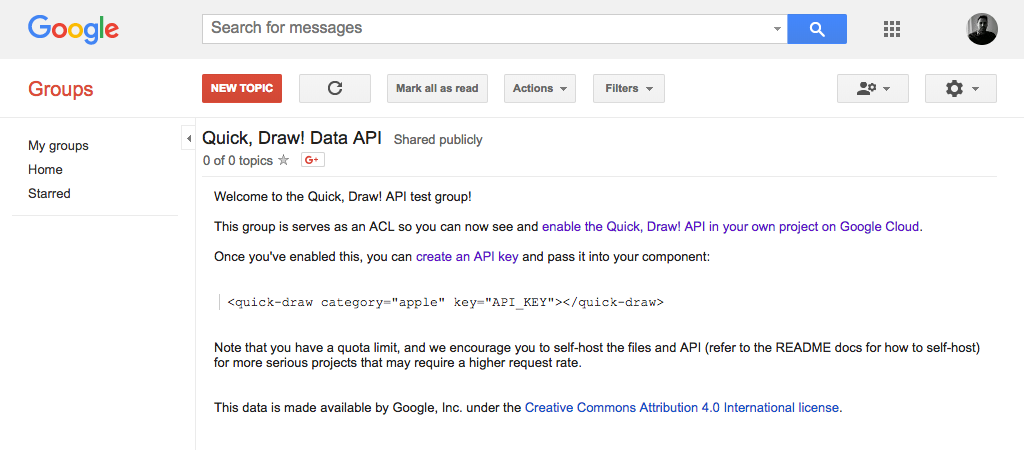Star the Quick, Draw! Data API group
This screenshot has height=450, width=1024.
pos(283,160)
